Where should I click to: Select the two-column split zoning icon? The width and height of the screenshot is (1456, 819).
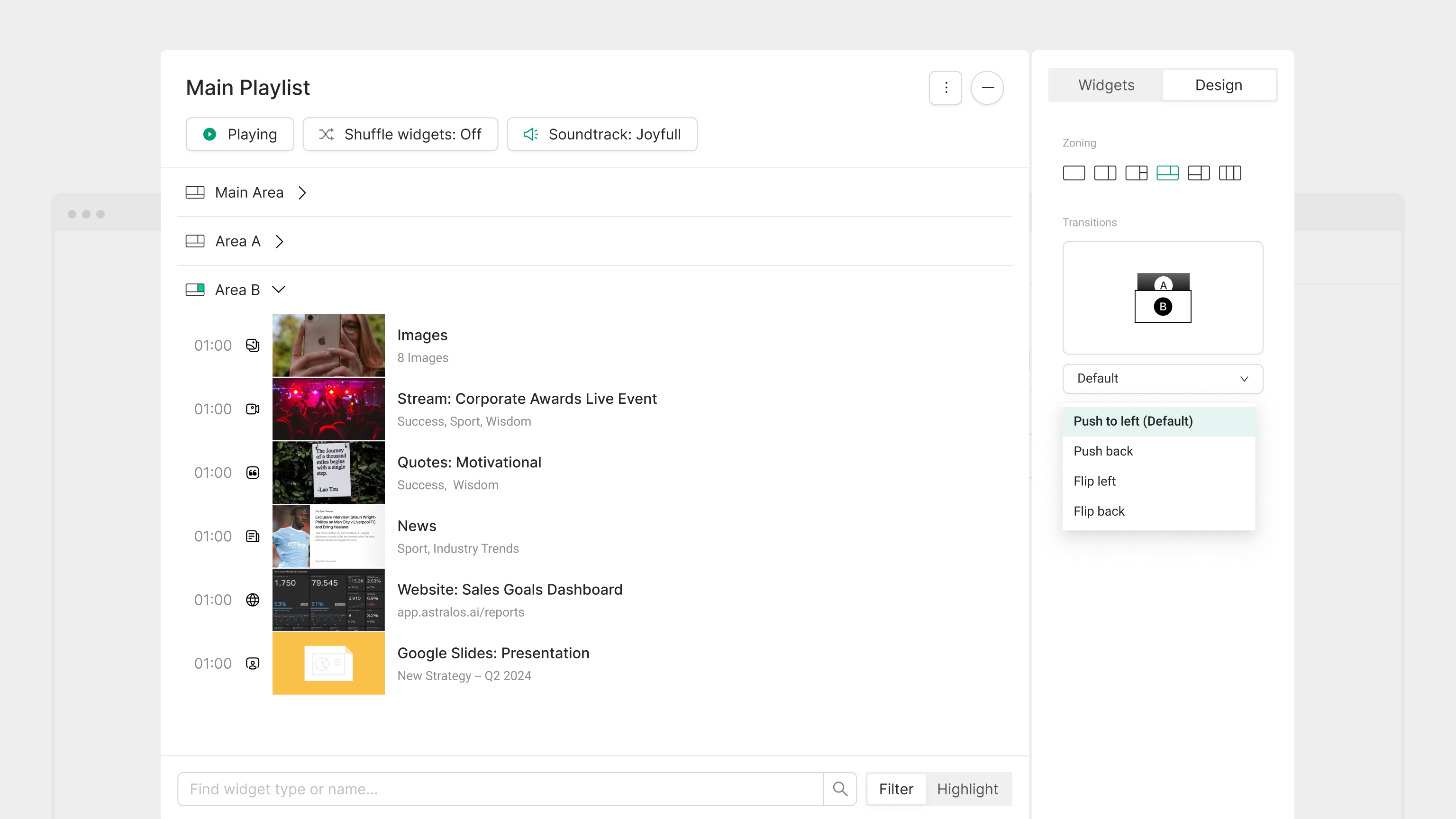(1105, 173)
